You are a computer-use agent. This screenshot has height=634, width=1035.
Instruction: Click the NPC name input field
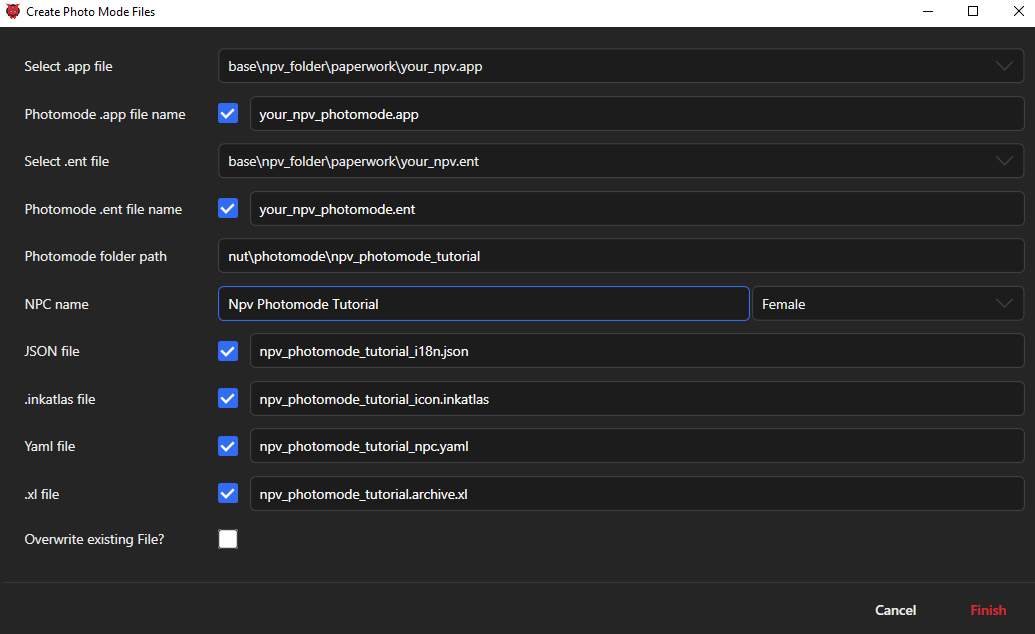click(483, 304)
